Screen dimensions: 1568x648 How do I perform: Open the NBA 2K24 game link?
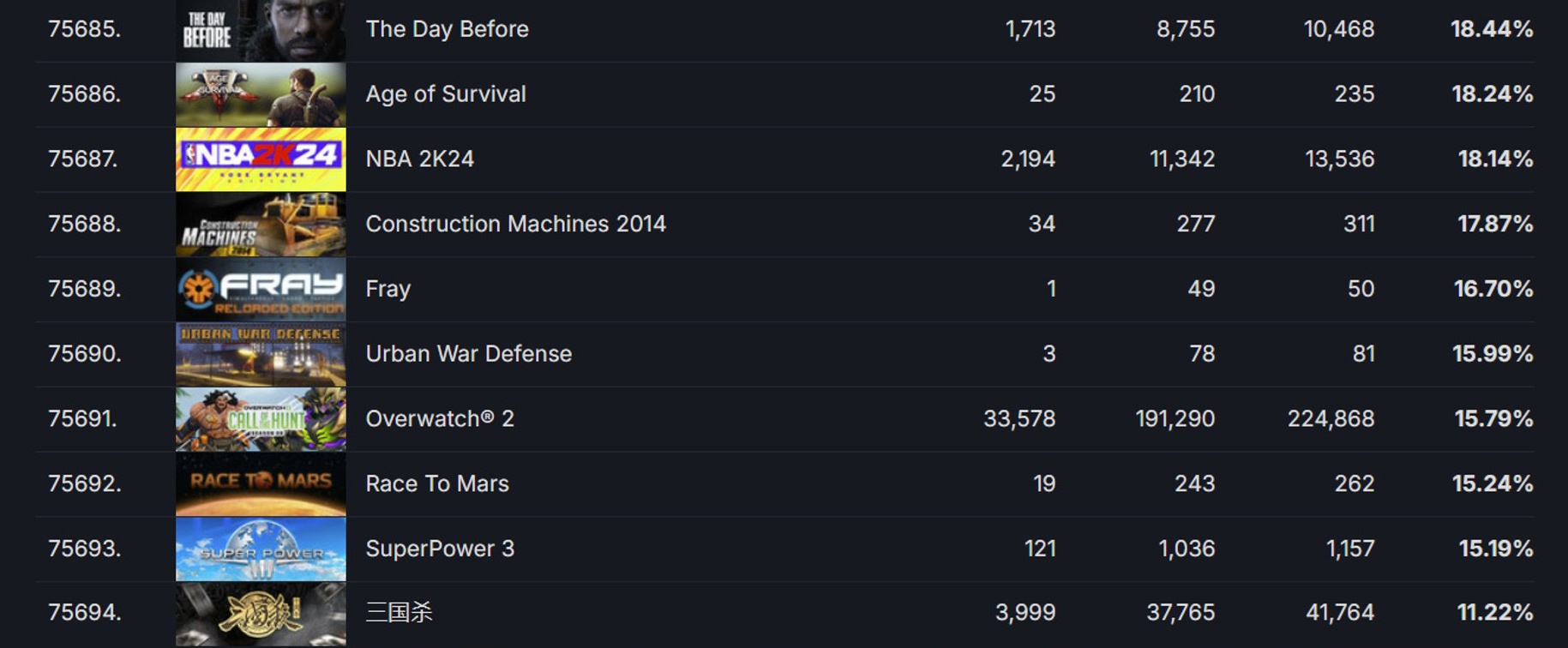click(419, 159)
